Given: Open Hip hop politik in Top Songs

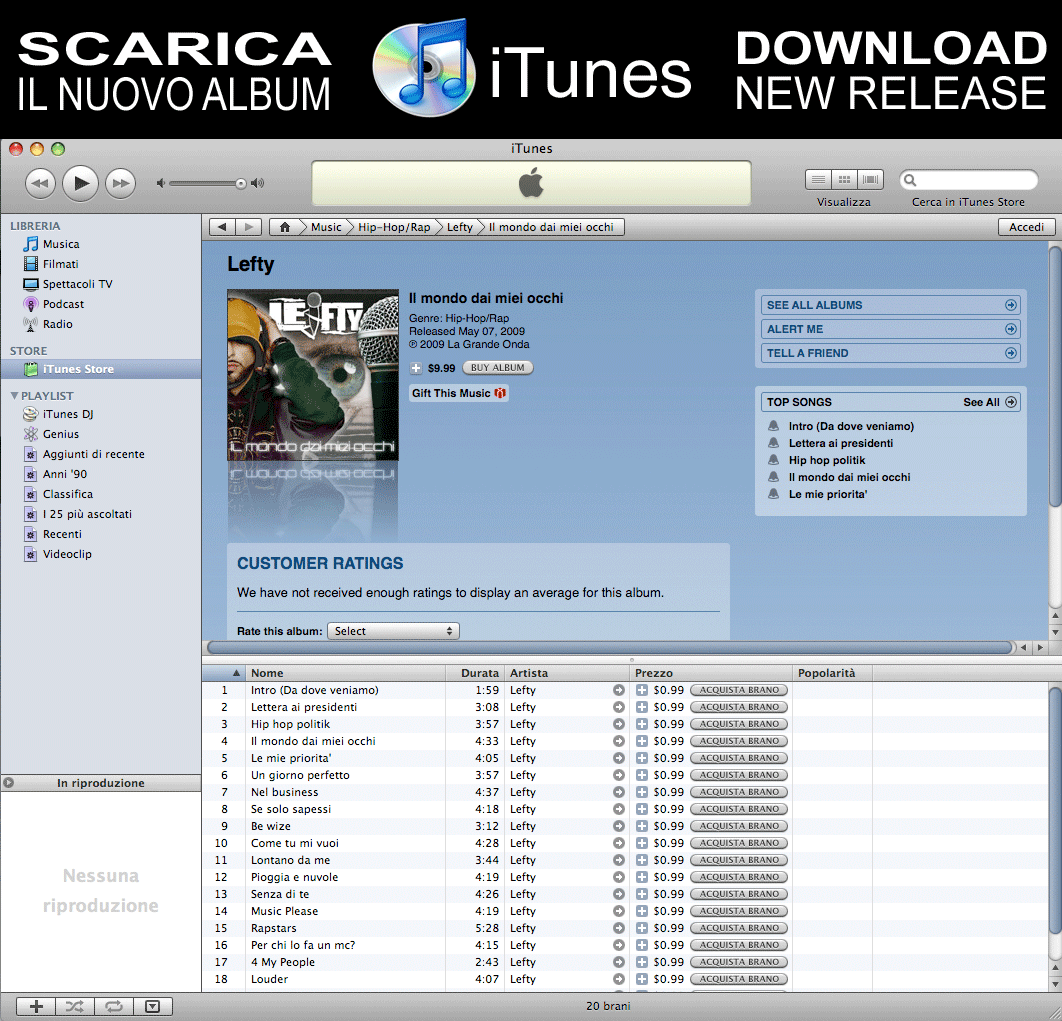Looking at the screenshot, I should (x=827, y=460).
